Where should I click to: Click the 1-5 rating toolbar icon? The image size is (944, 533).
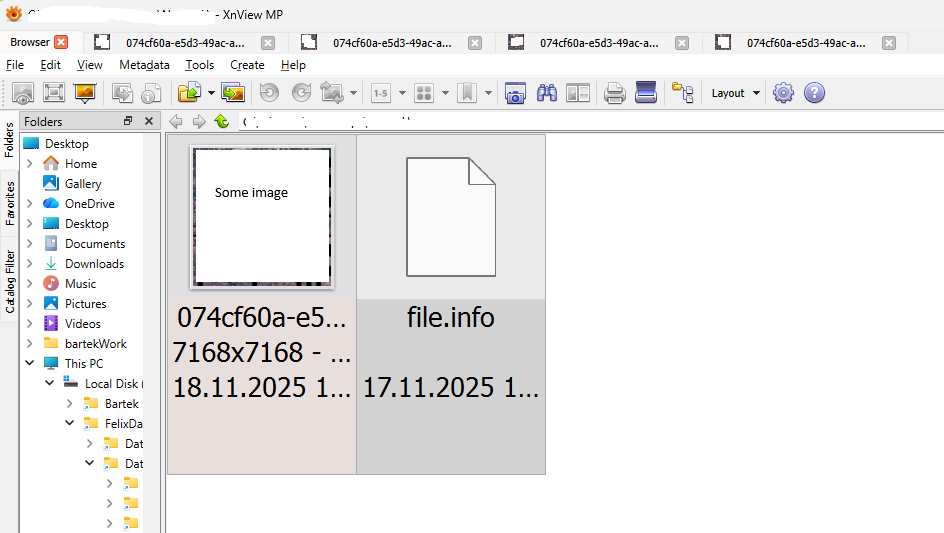pos(381,93)
